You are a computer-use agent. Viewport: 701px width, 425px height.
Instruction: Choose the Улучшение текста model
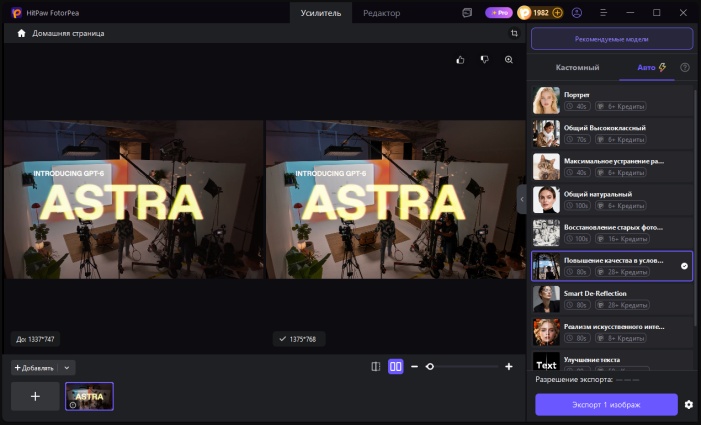pyautogui.click(x=612, y=361)
